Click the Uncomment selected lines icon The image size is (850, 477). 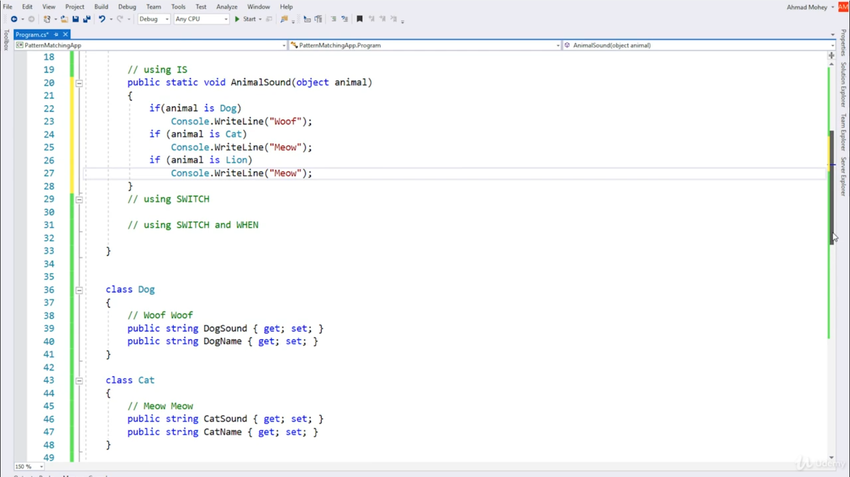318,19
